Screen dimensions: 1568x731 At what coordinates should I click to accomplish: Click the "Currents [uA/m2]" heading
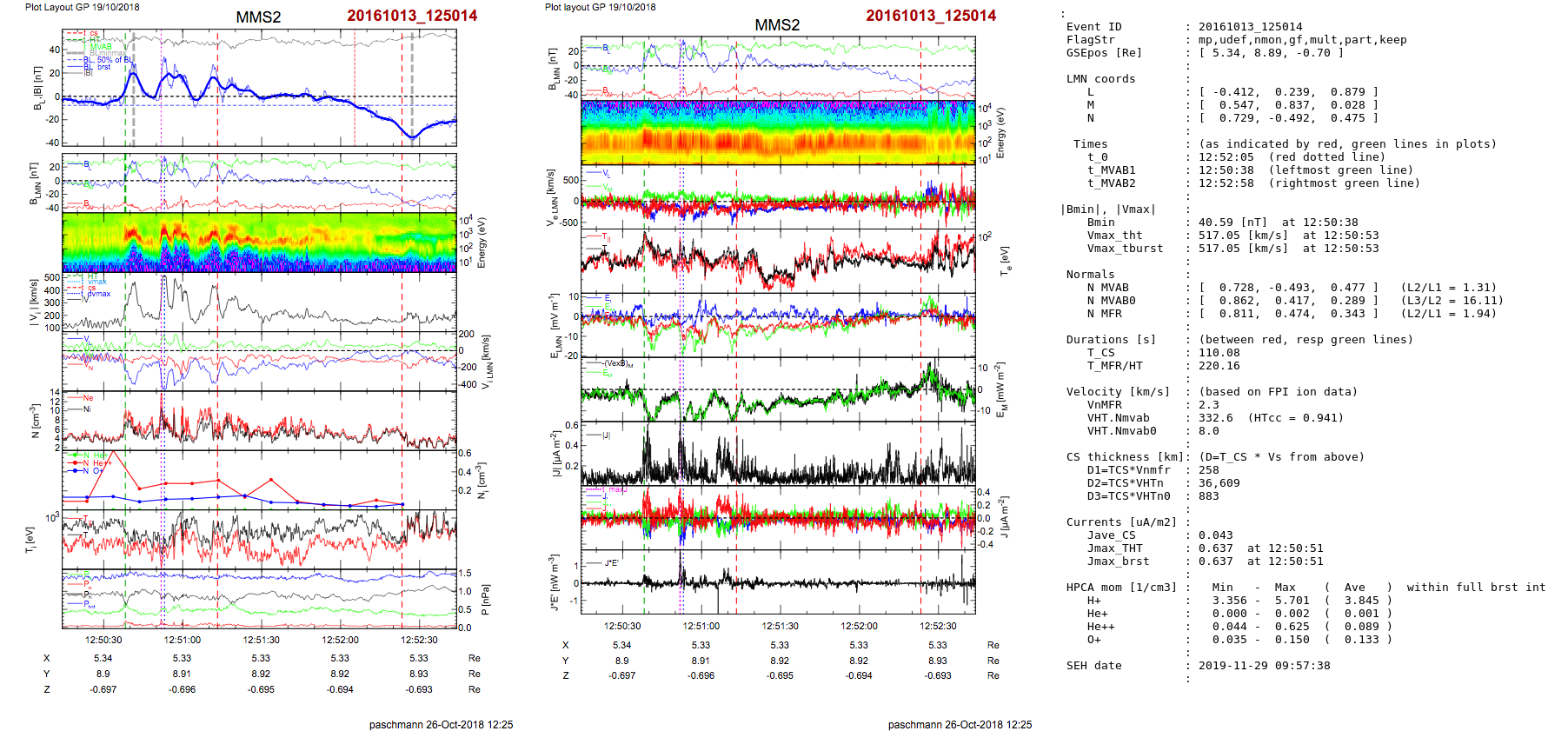1121,522
